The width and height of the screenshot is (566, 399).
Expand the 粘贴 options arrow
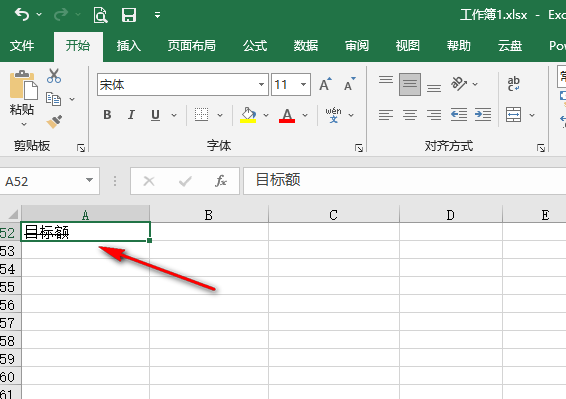click(24, 124)
